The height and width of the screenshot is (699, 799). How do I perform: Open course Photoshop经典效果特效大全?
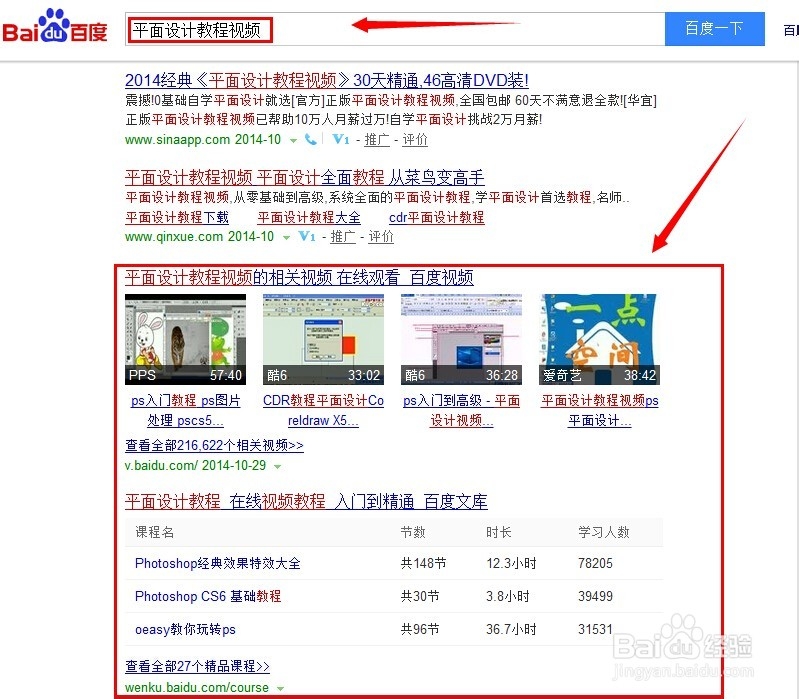tap(218, 563)
